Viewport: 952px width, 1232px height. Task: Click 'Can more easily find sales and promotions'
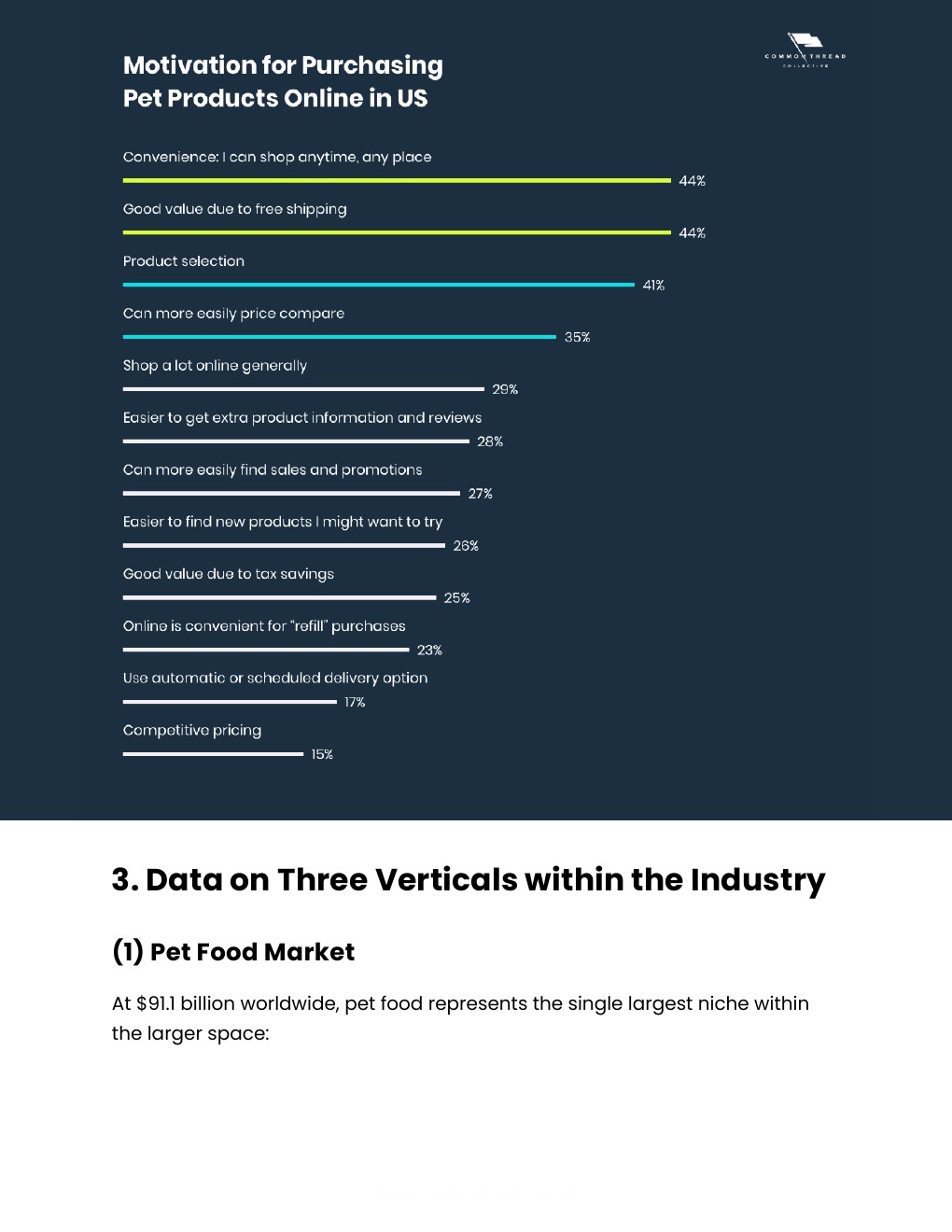coord(273,470)
